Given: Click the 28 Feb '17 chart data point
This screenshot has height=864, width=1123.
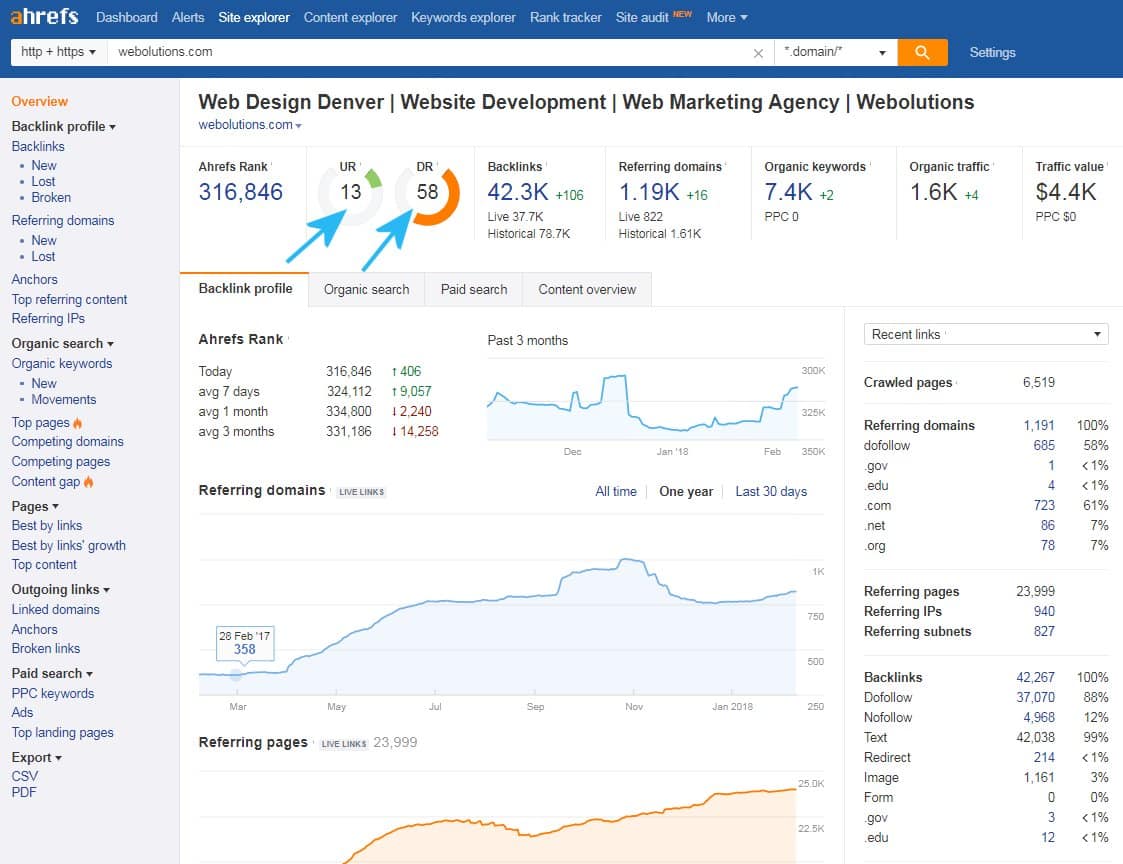Looking at the screenshot, I should pos(236,674).
